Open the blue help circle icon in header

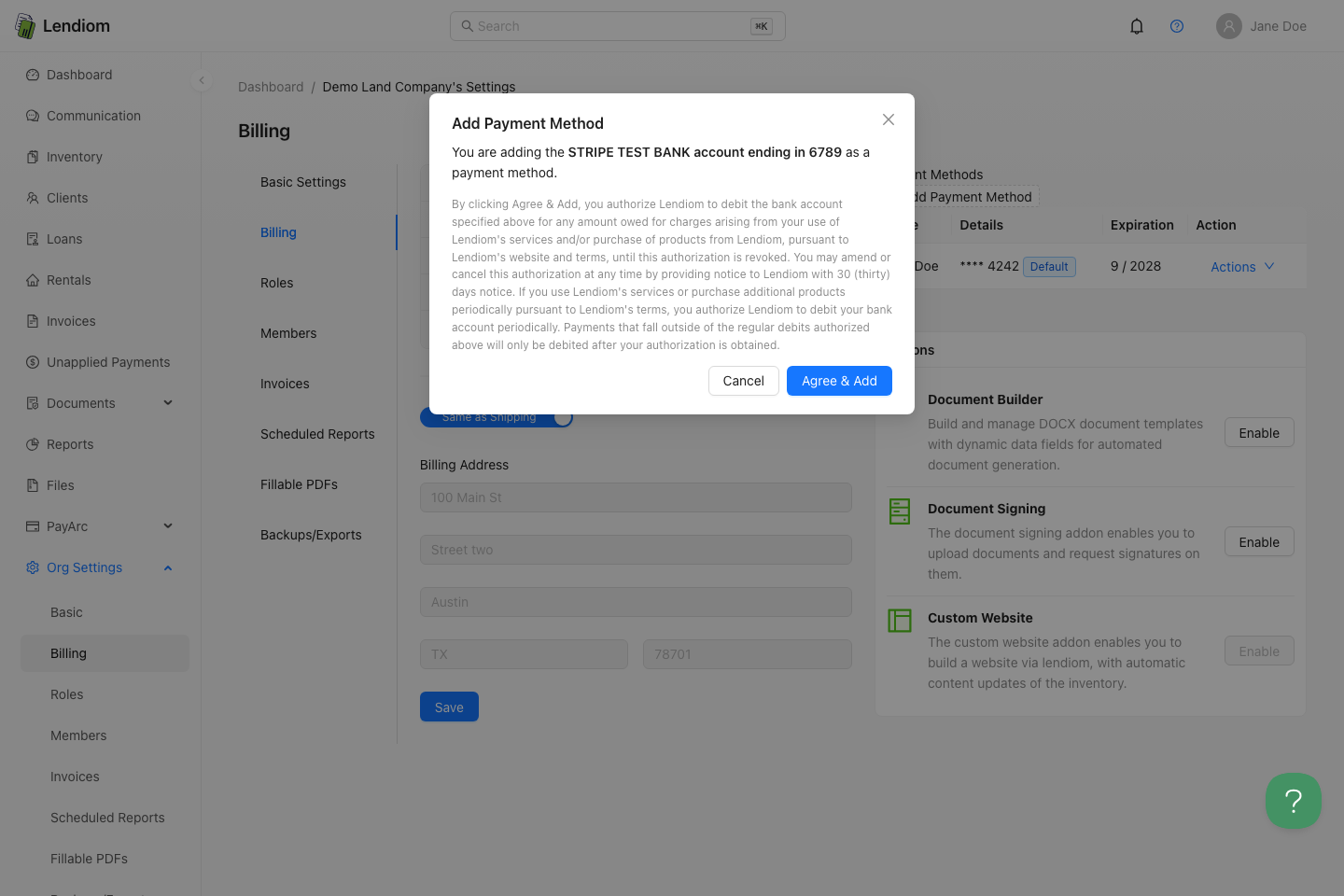point(1177,26)
